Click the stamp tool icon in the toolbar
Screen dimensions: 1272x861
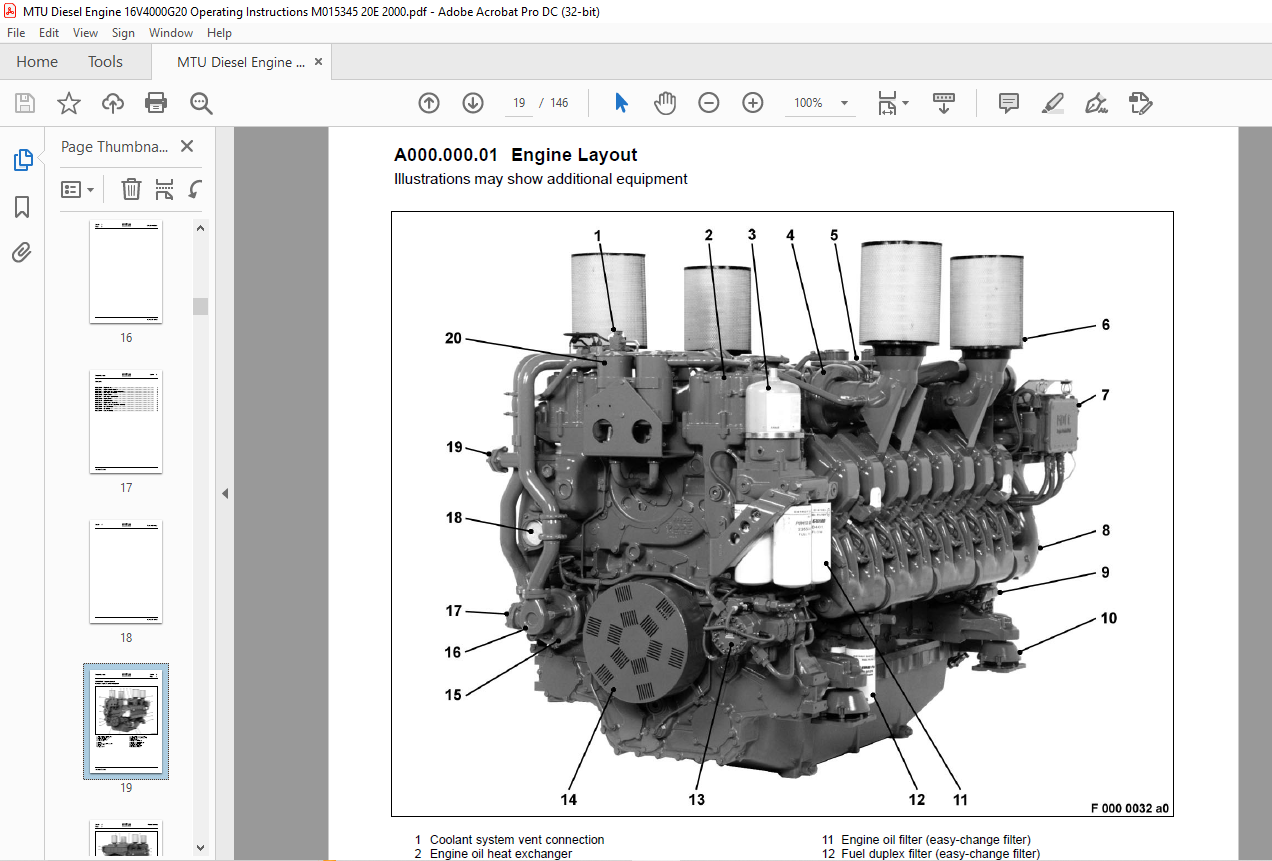(1141, 103)
